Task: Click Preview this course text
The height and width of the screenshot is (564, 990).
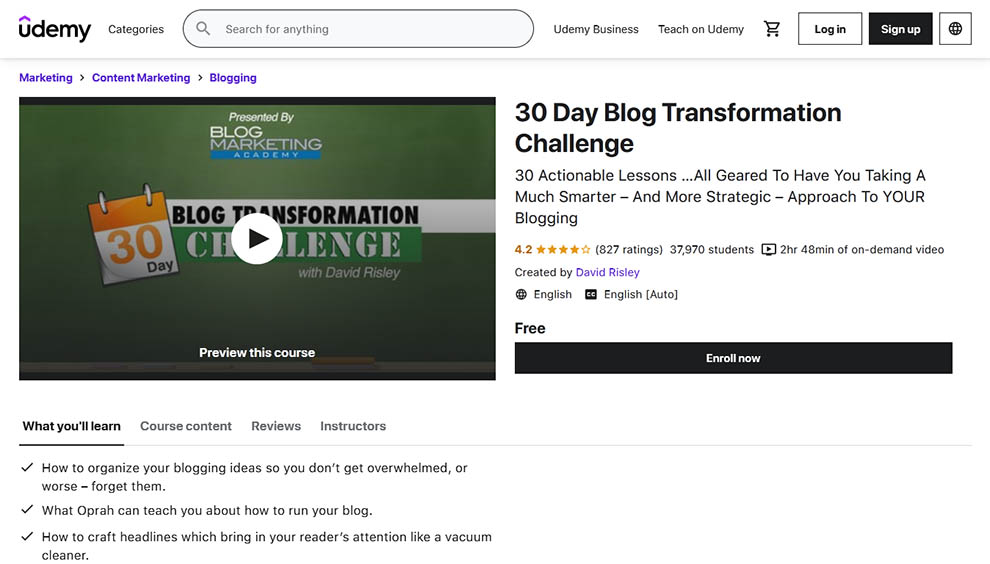Action: (257, 352)
